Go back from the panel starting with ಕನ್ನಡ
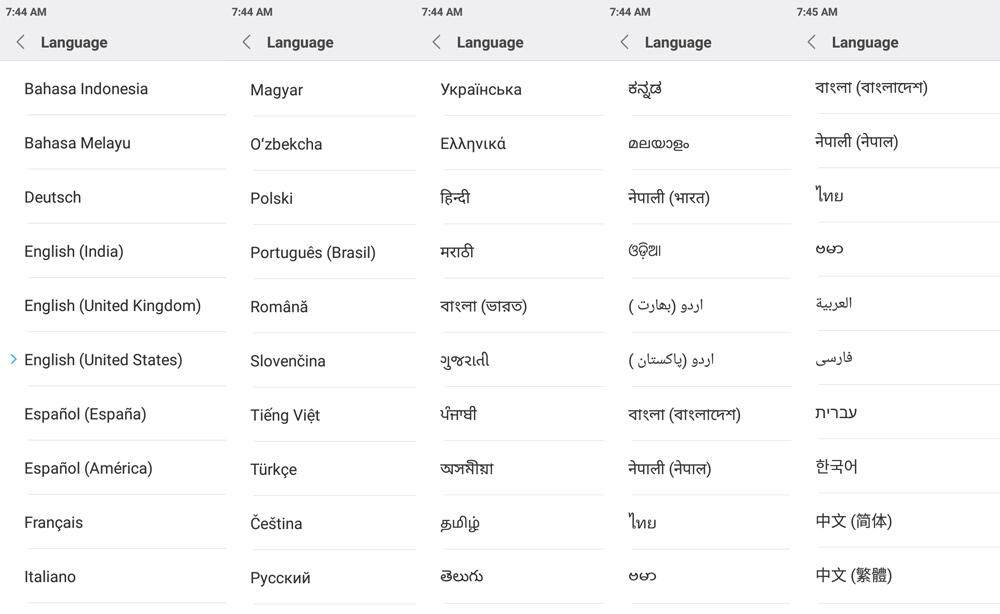This screenshot has width=1000, height=614. coord(624,42)
